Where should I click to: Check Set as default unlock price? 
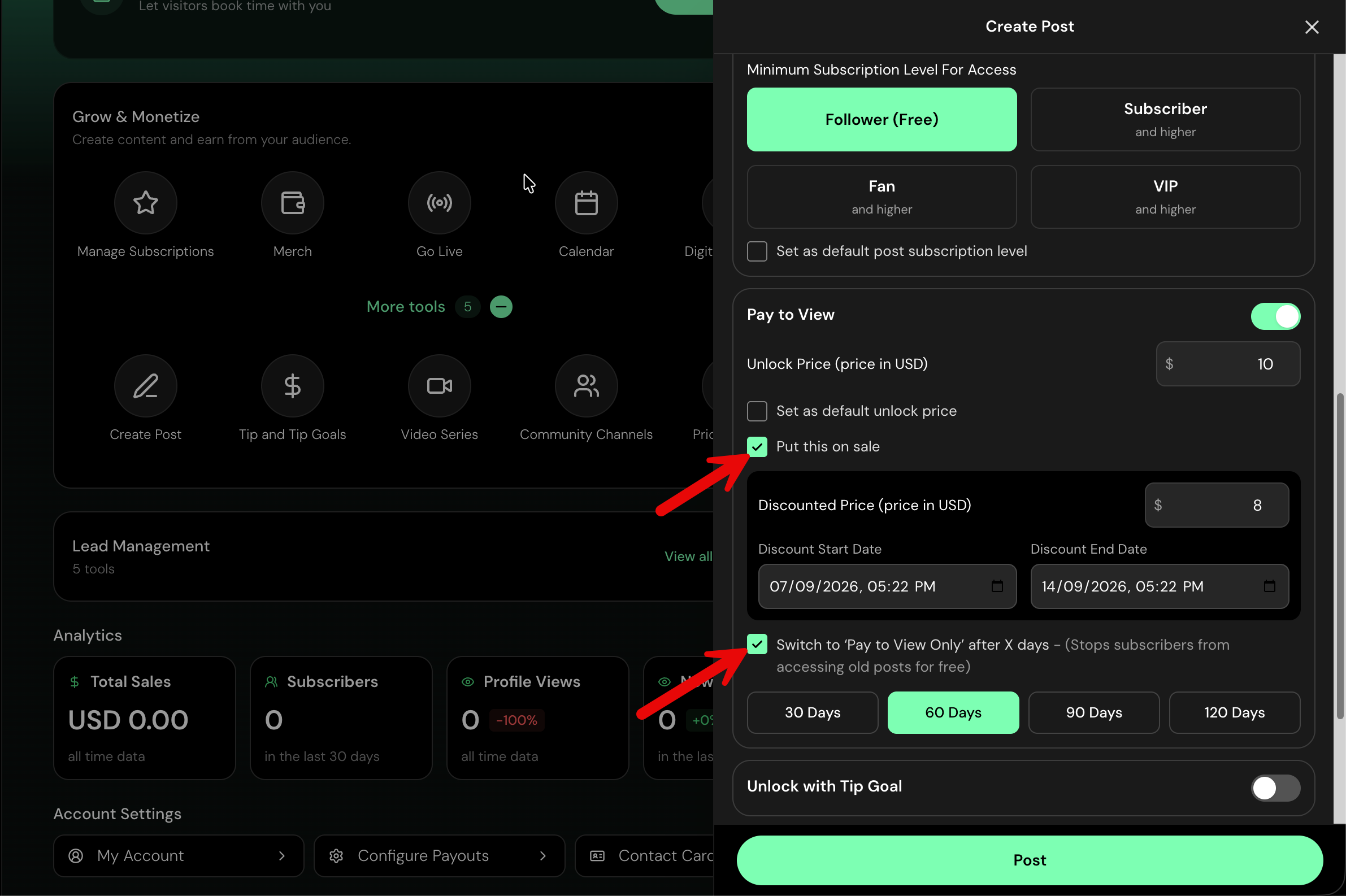[x=757, y=411]
